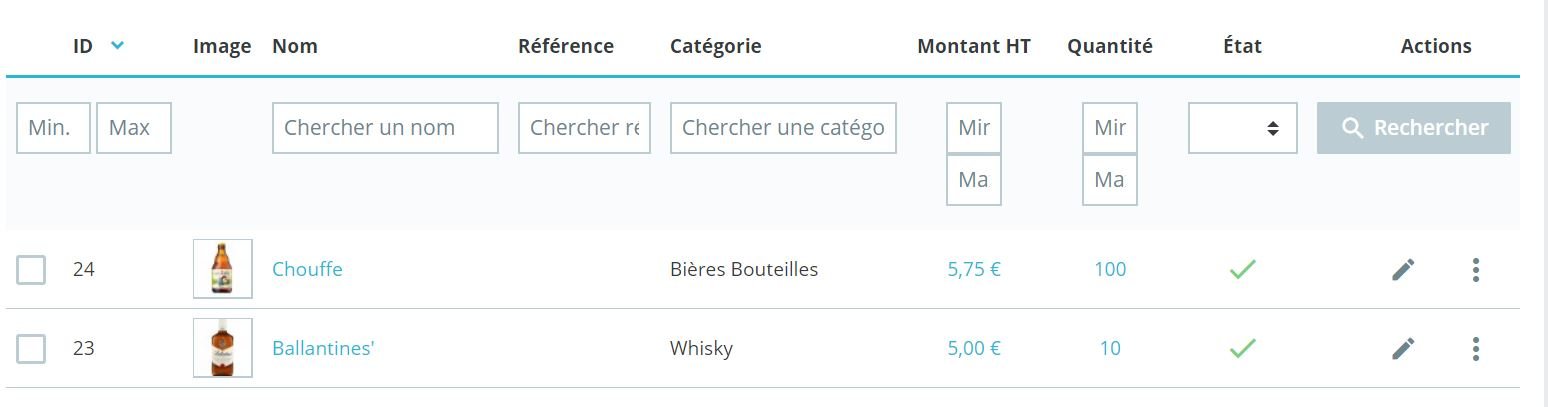The height and width of the screenshot is (407, 1548).
Task: Sort by the Nom column header
Action: coord(295,46)
